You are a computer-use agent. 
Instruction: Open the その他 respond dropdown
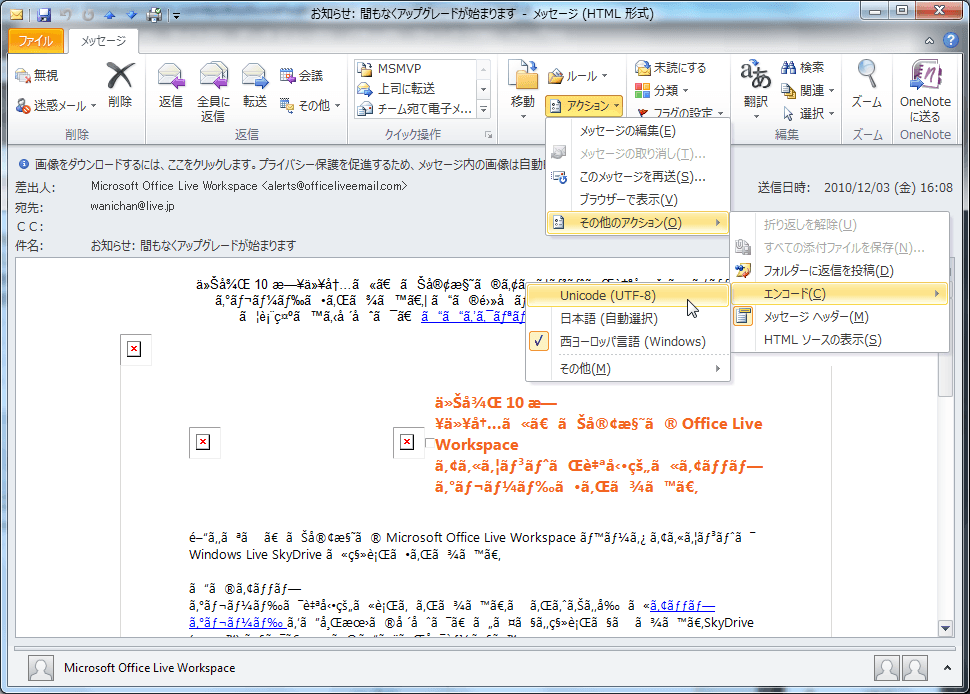[x=310, y=106]
